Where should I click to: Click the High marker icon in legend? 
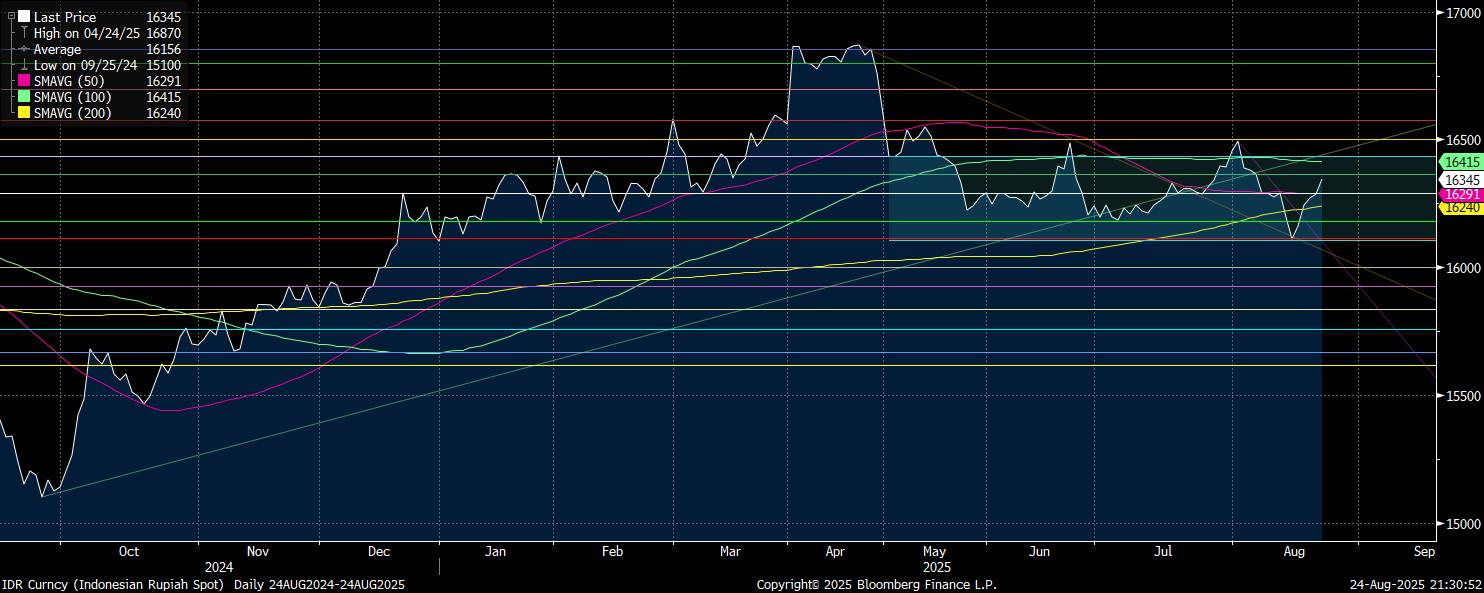24,33
